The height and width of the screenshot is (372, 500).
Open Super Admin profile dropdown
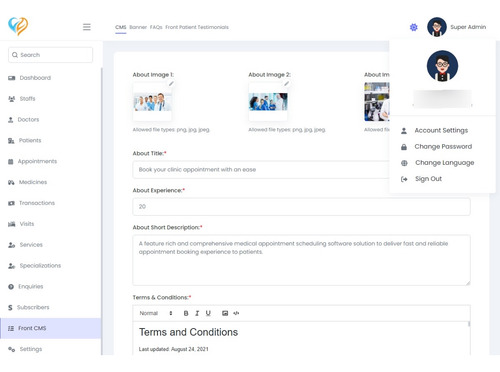coord(456,27)
